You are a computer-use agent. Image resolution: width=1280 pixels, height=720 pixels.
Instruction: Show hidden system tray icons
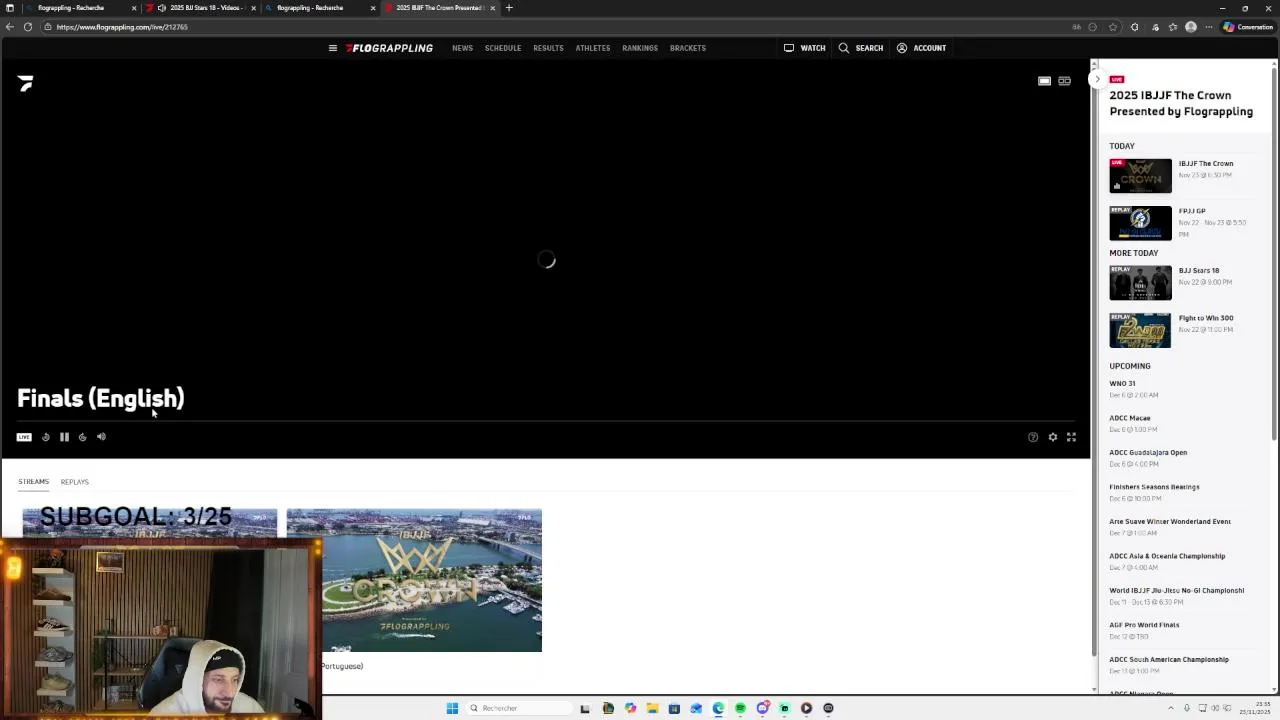[1171, 708]
